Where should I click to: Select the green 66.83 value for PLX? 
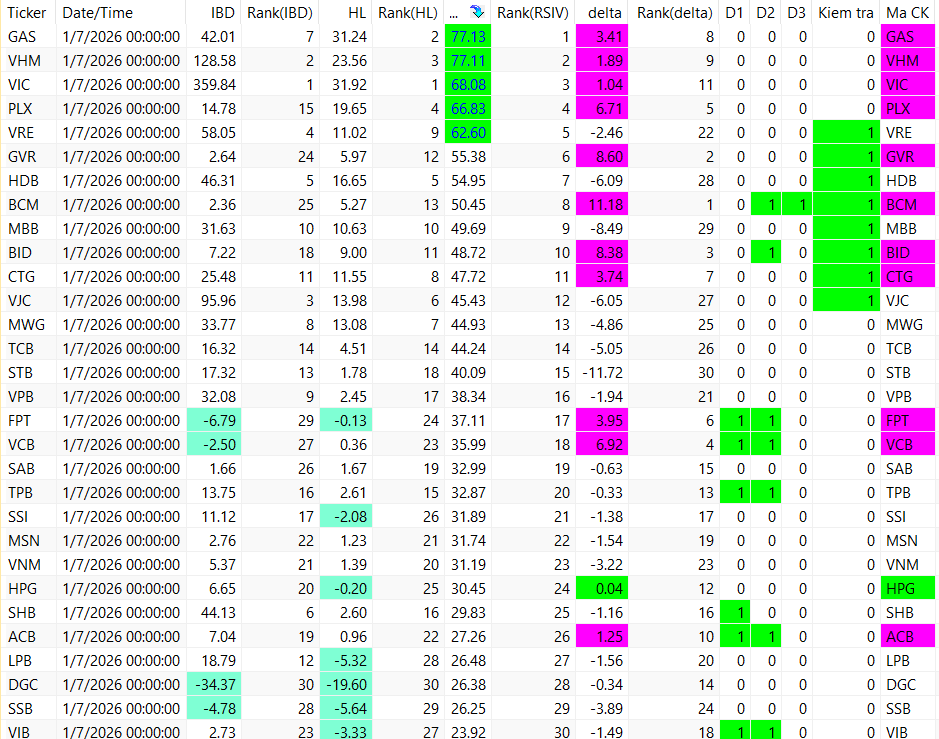pyautogui.click(x=468, y=108)
